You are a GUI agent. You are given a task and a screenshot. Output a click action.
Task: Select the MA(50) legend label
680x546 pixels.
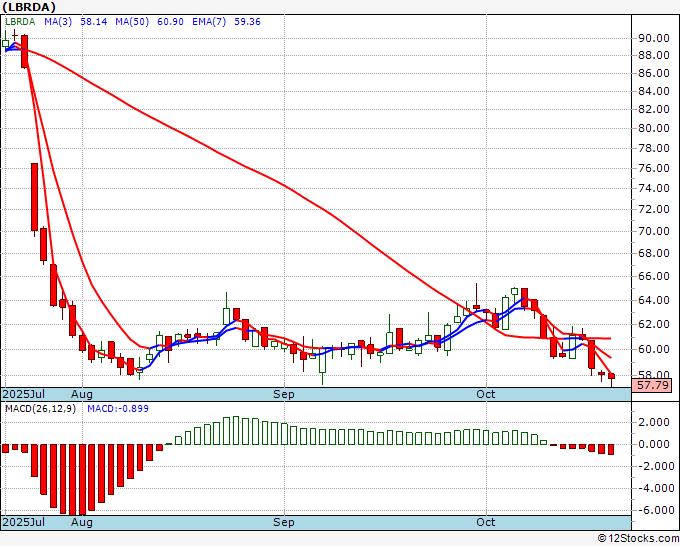(x=126, y=20)
